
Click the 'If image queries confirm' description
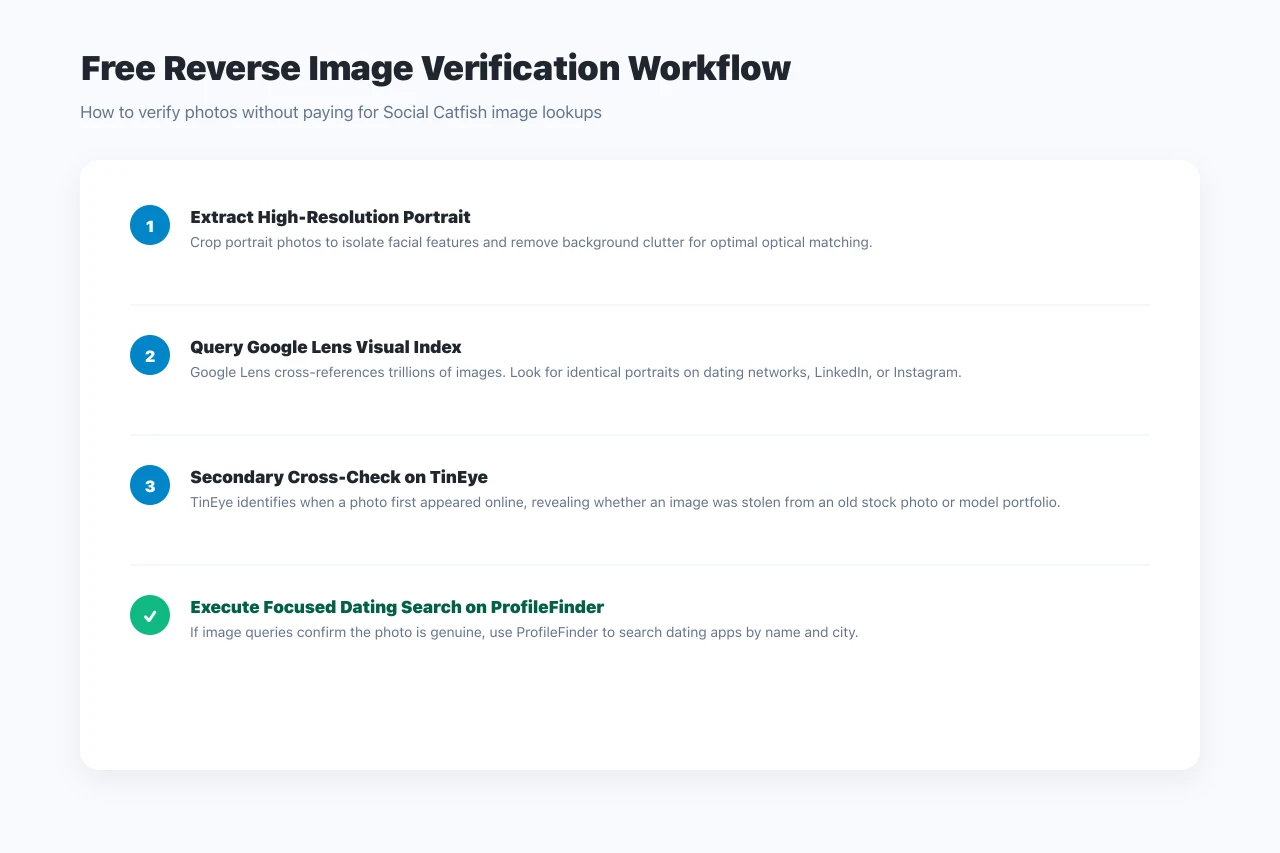point(524,632)
